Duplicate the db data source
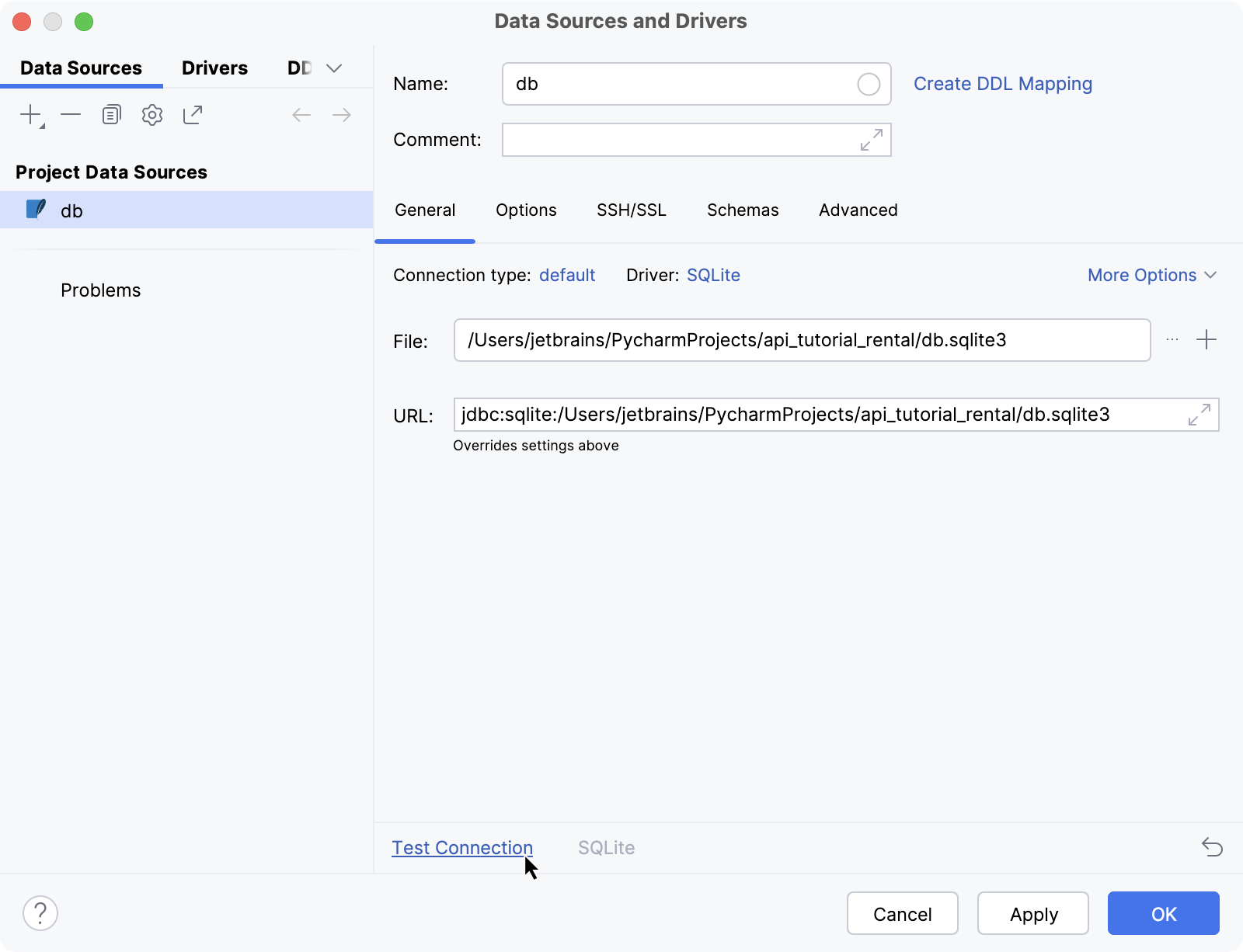 (x=111, y=114)
